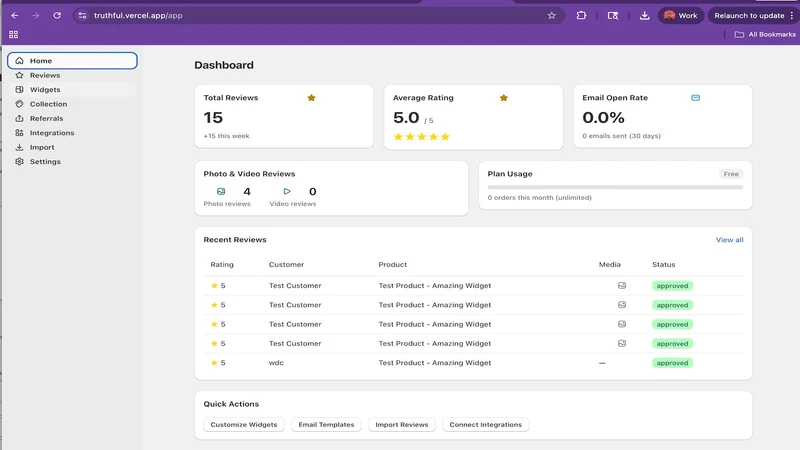Click the photo reviews image icon
Viewport: 800px width, 450px height.
tap(221, 191)
